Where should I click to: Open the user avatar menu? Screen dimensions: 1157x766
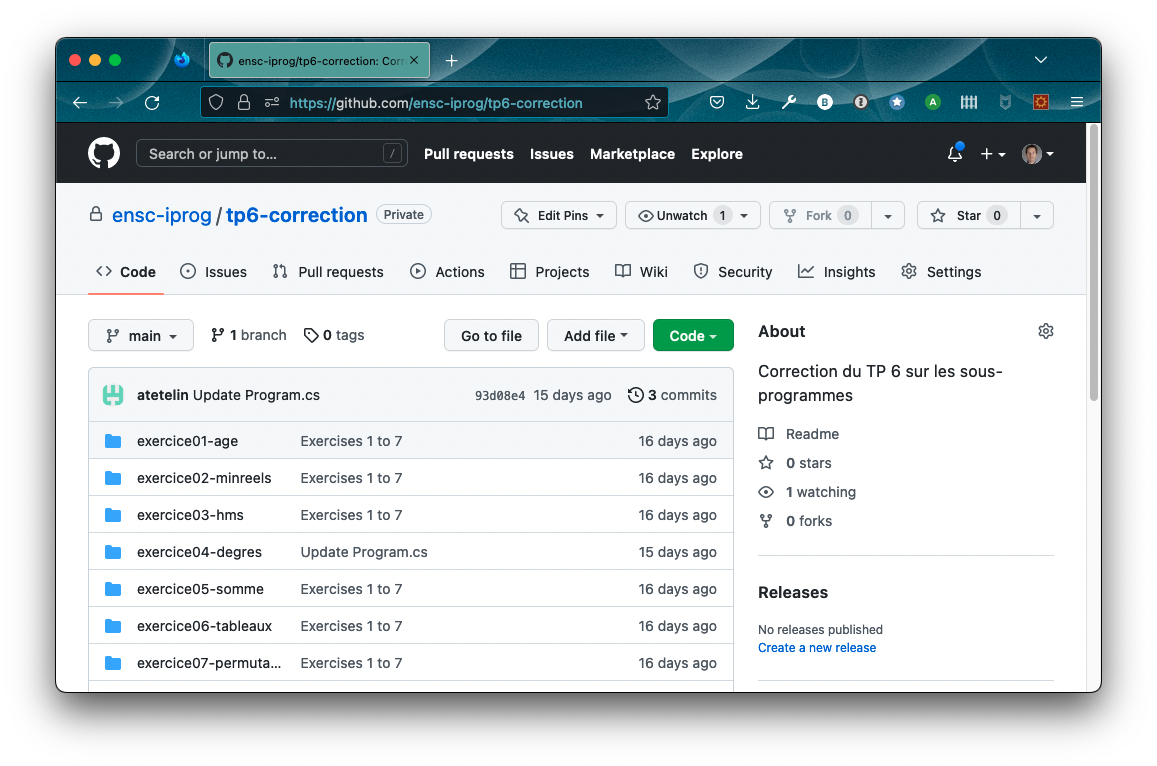pos(1037,153)
